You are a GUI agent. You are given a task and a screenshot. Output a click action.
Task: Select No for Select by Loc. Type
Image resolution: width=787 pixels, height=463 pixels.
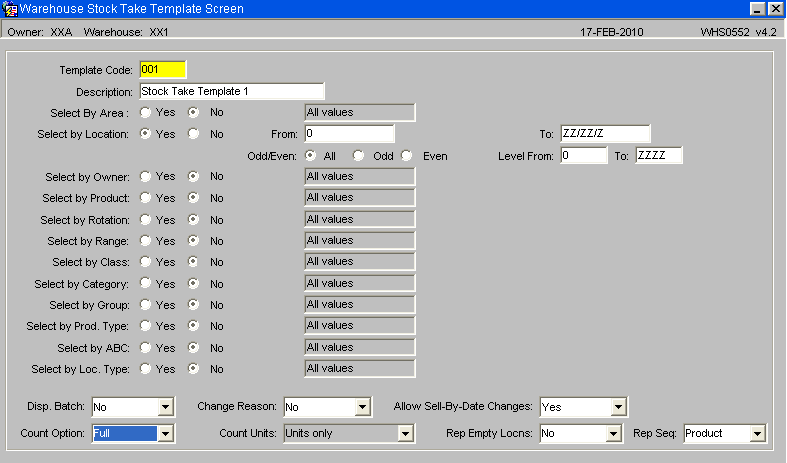point(193,369)
